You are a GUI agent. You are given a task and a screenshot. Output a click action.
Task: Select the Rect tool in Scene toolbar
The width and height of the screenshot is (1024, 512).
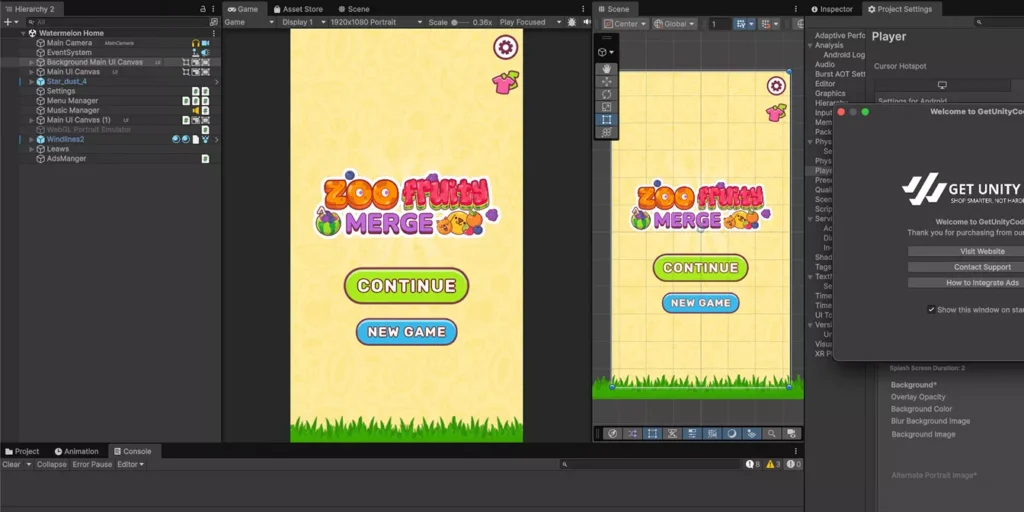pyautogui.click(x=606, y=120)
